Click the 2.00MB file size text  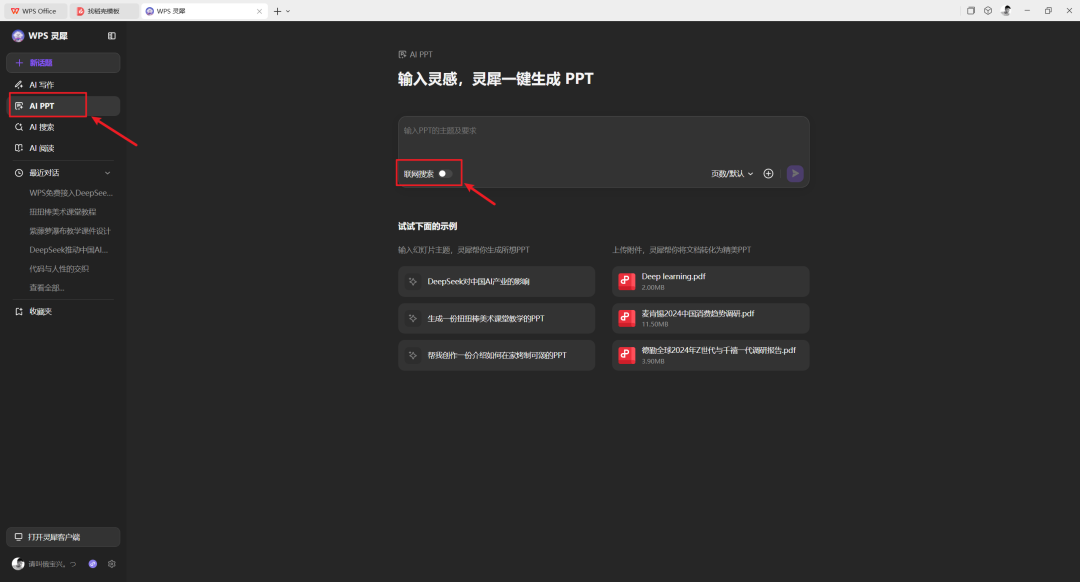pyautogui.click(x=653, y=287)
